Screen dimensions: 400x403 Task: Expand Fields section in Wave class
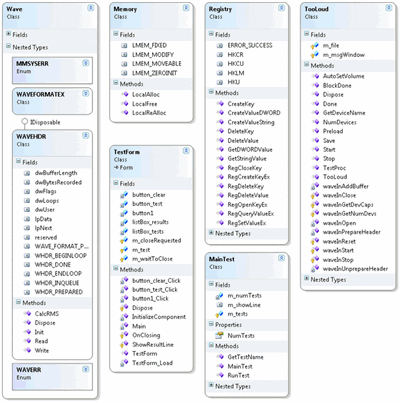pyautogui.click(x=8, y=34)
